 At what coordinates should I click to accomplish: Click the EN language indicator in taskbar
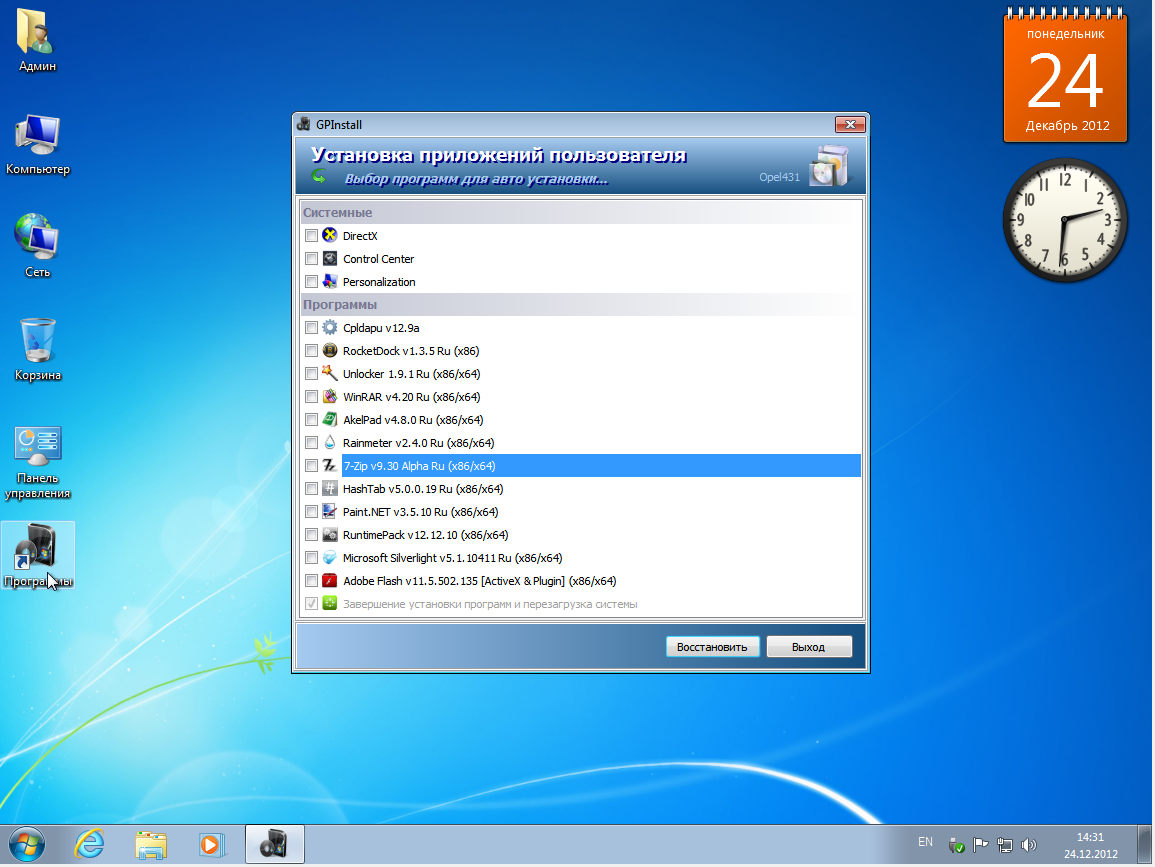pos(925,842)
